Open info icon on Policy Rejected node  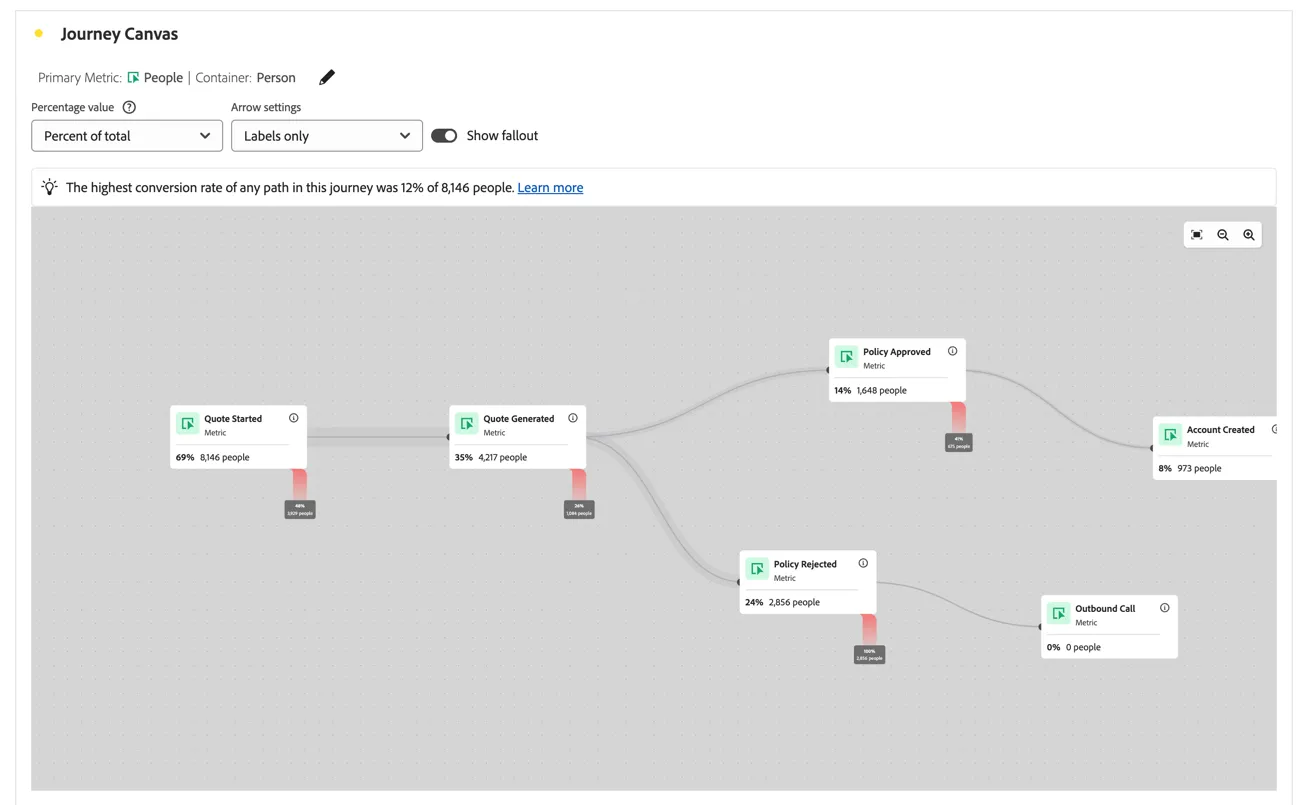pos(863,563)
